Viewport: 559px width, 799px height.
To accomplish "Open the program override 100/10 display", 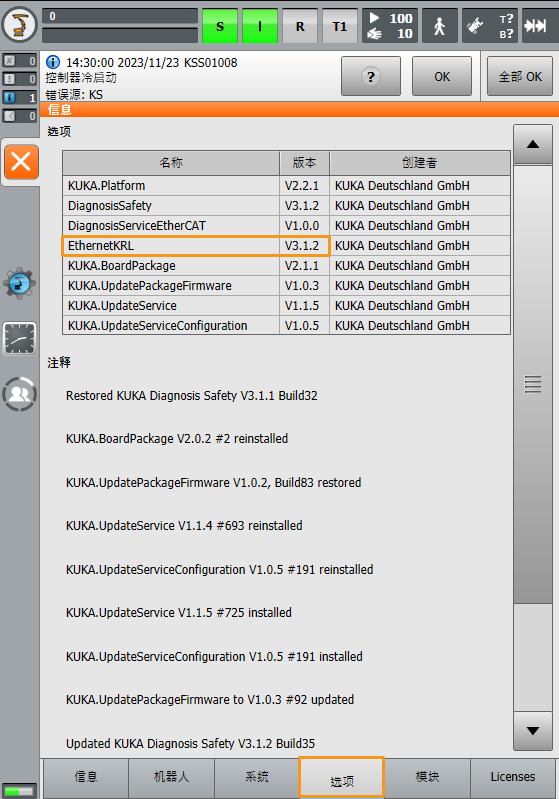I will point(390,25).
